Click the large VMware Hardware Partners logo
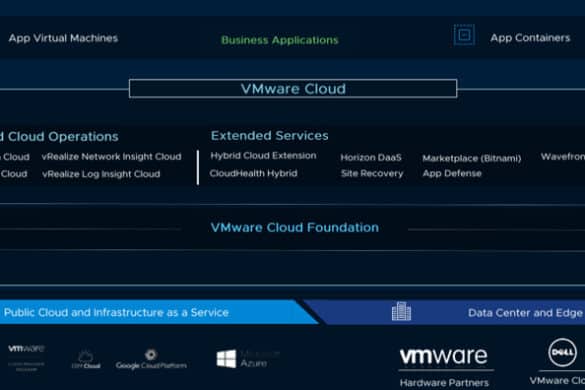Screen dimensions: 585x390 pos(444,356)
